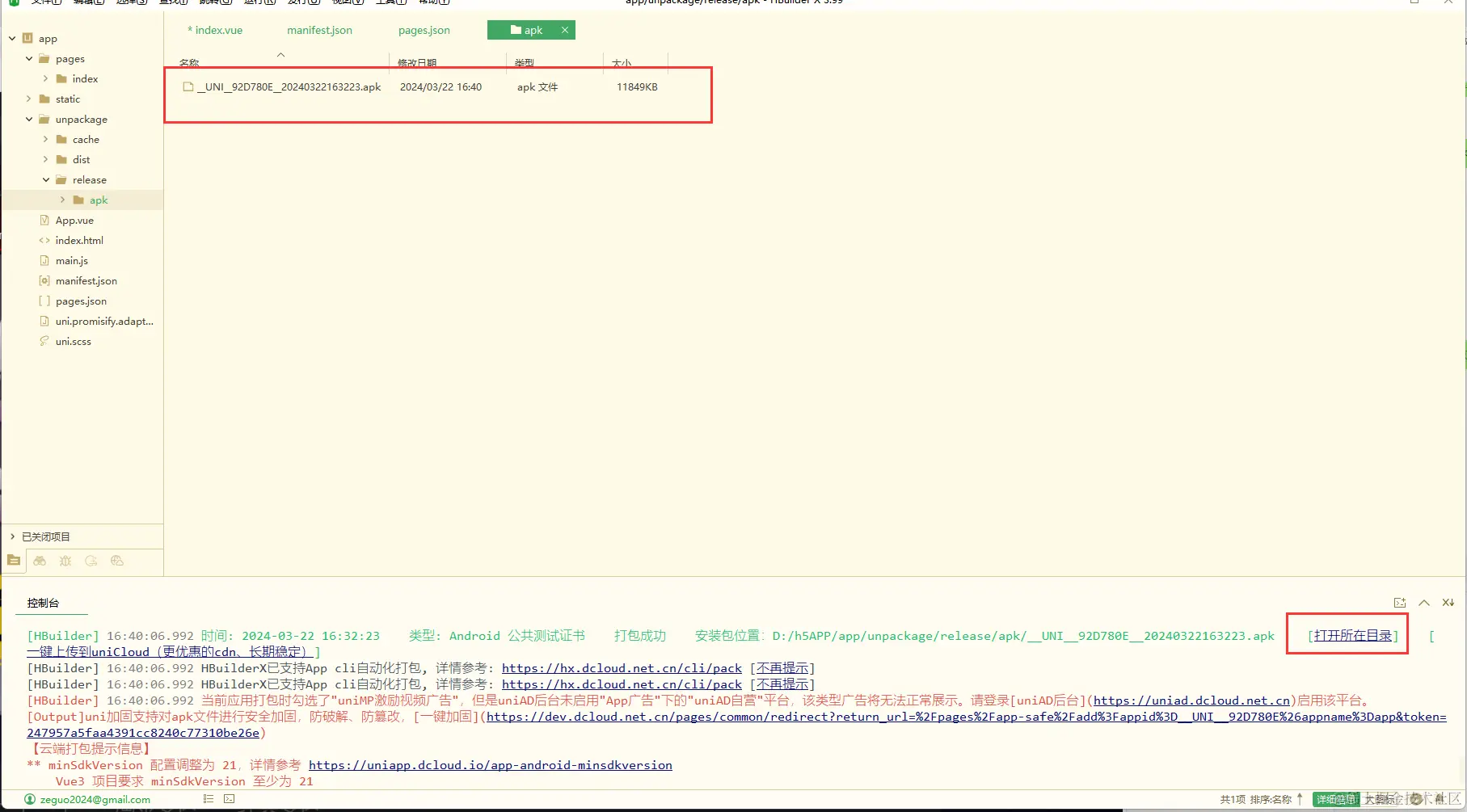Expand the static folder
Screen dimensions: 1467x812
click(29, 99)
